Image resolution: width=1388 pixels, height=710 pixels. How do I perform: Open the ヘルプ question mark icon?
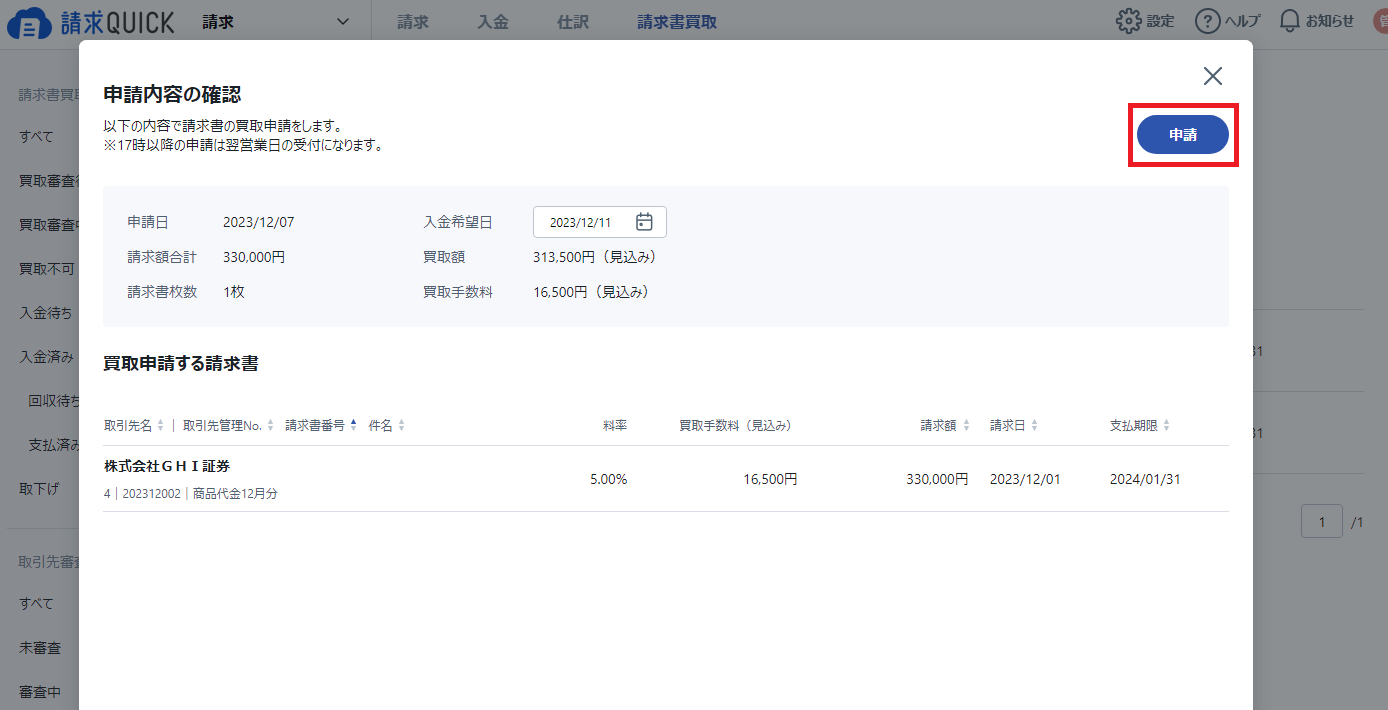point(1208,21)
